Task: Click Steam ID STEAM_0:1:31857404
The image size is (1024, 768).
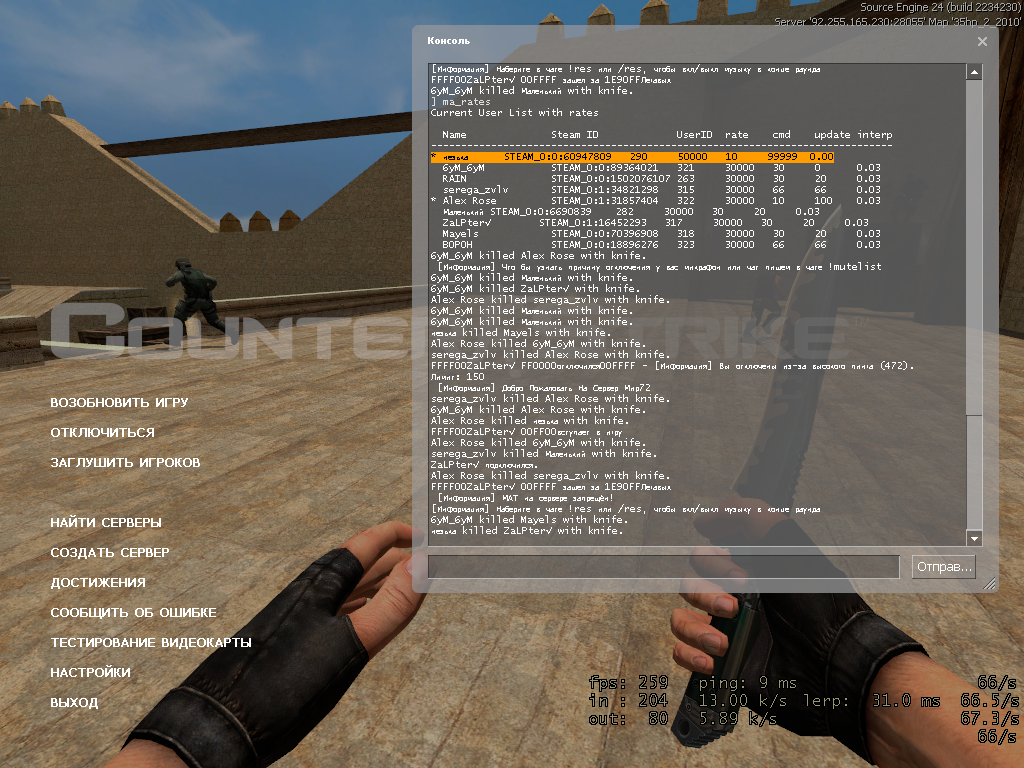Action: 604,201
